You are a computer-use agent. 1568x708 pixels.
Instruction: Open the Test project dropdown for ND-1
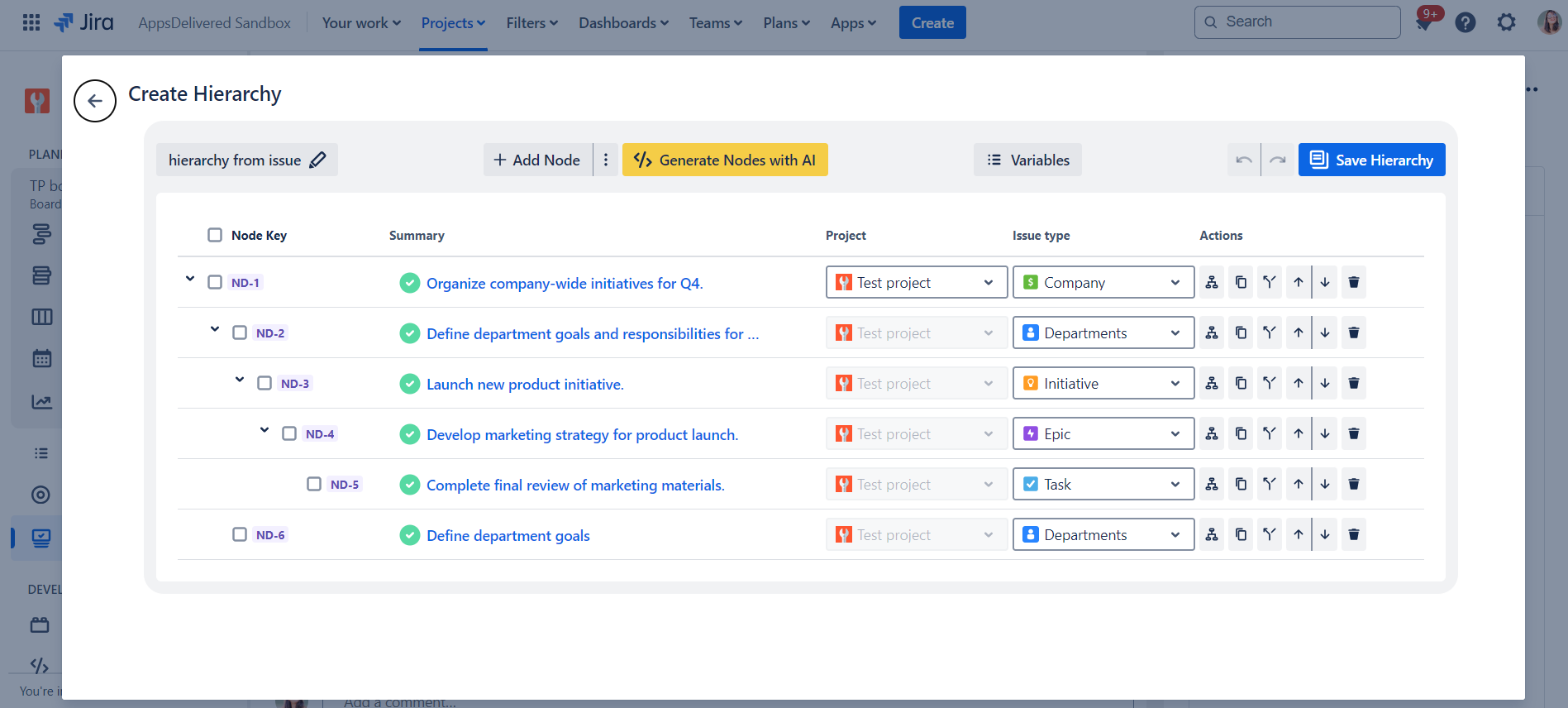click(x=916, y=283)
